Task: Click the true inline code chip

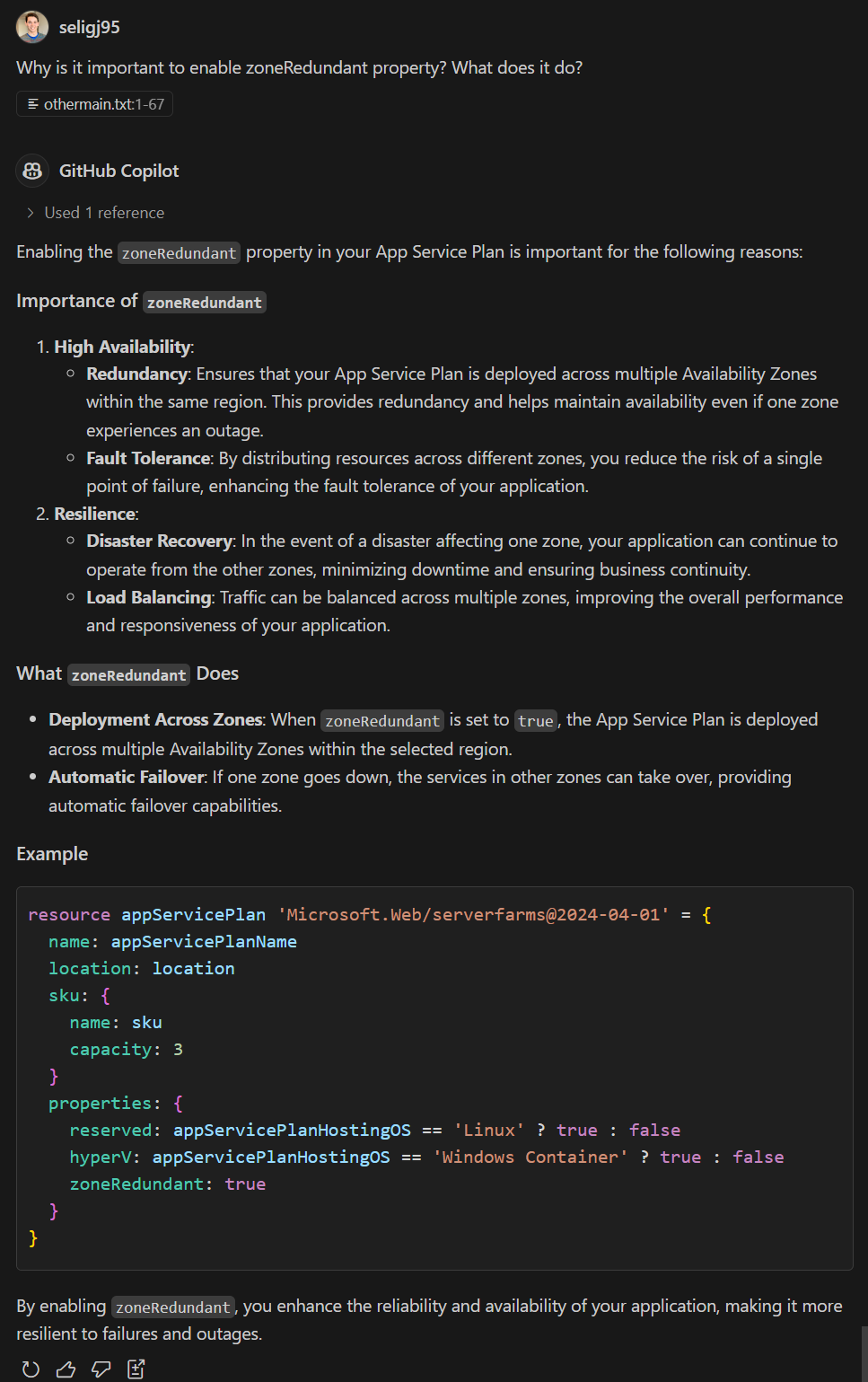Action: (535, 720)
